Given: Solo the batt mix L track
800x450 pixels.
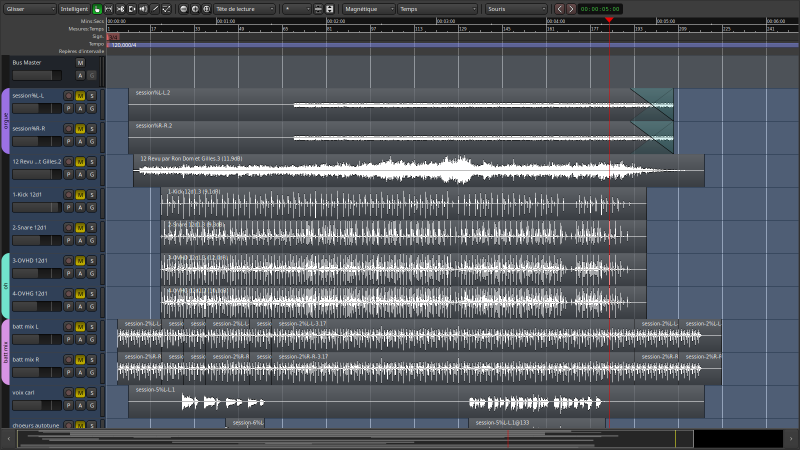Looking at the screenshot, I should (x=92, y=327).
